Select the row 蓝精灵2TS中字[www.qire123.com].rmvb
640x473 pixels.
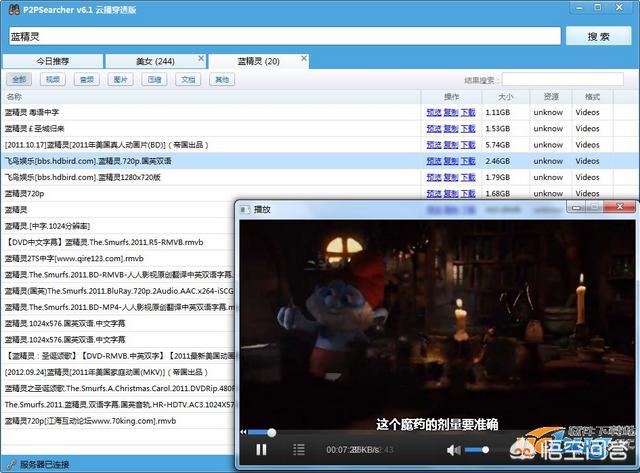(x=118, y=258)
